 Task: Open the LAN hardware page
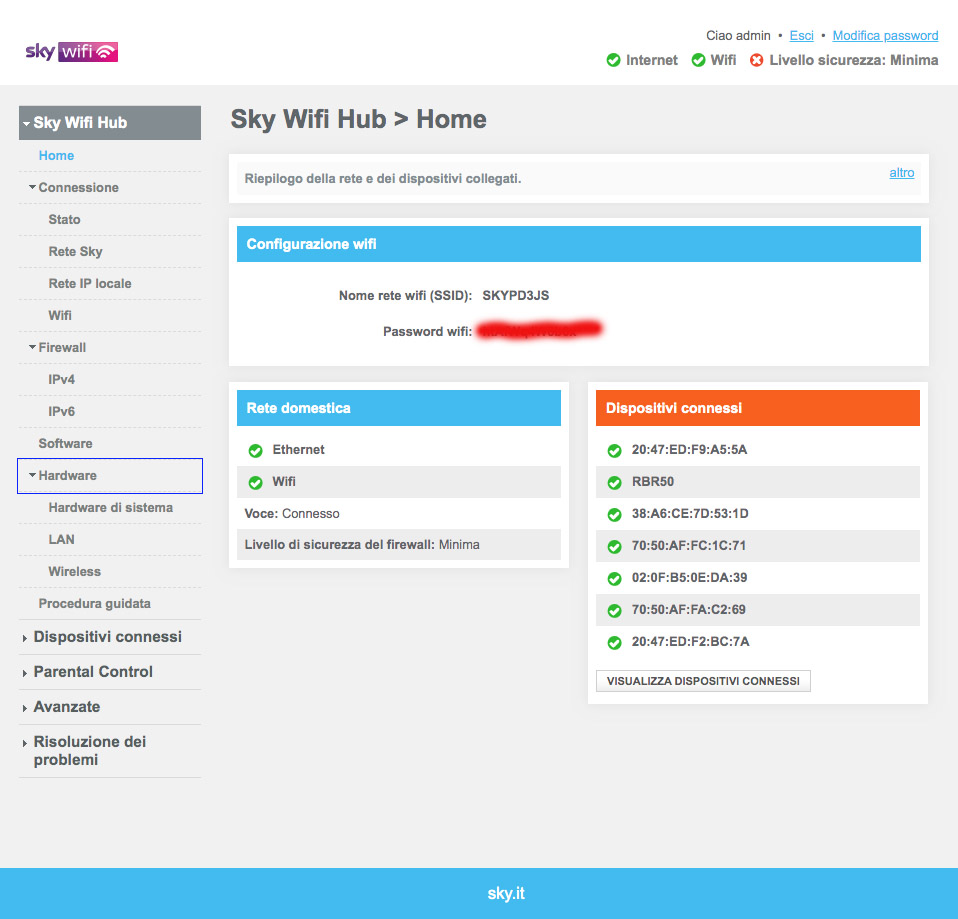[x=62, y=540]
